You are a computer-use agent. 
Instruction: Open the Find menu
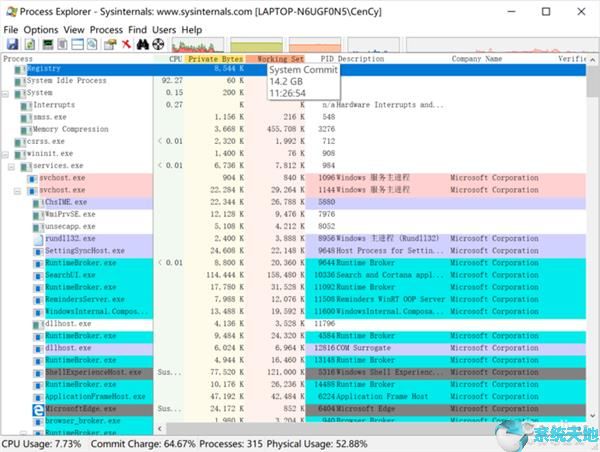(x=137, y=30)
